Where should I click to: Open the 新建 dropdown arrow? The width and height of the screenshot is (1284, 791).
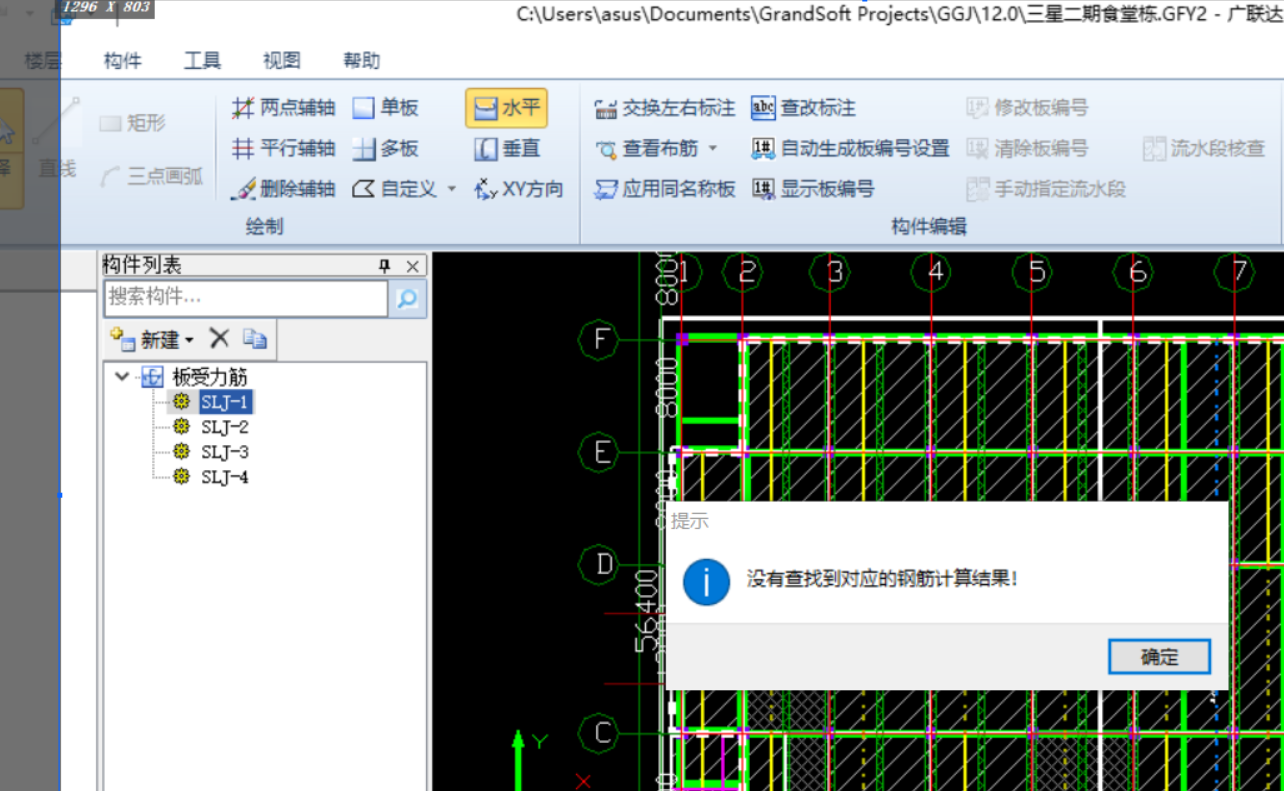(189, 341)
